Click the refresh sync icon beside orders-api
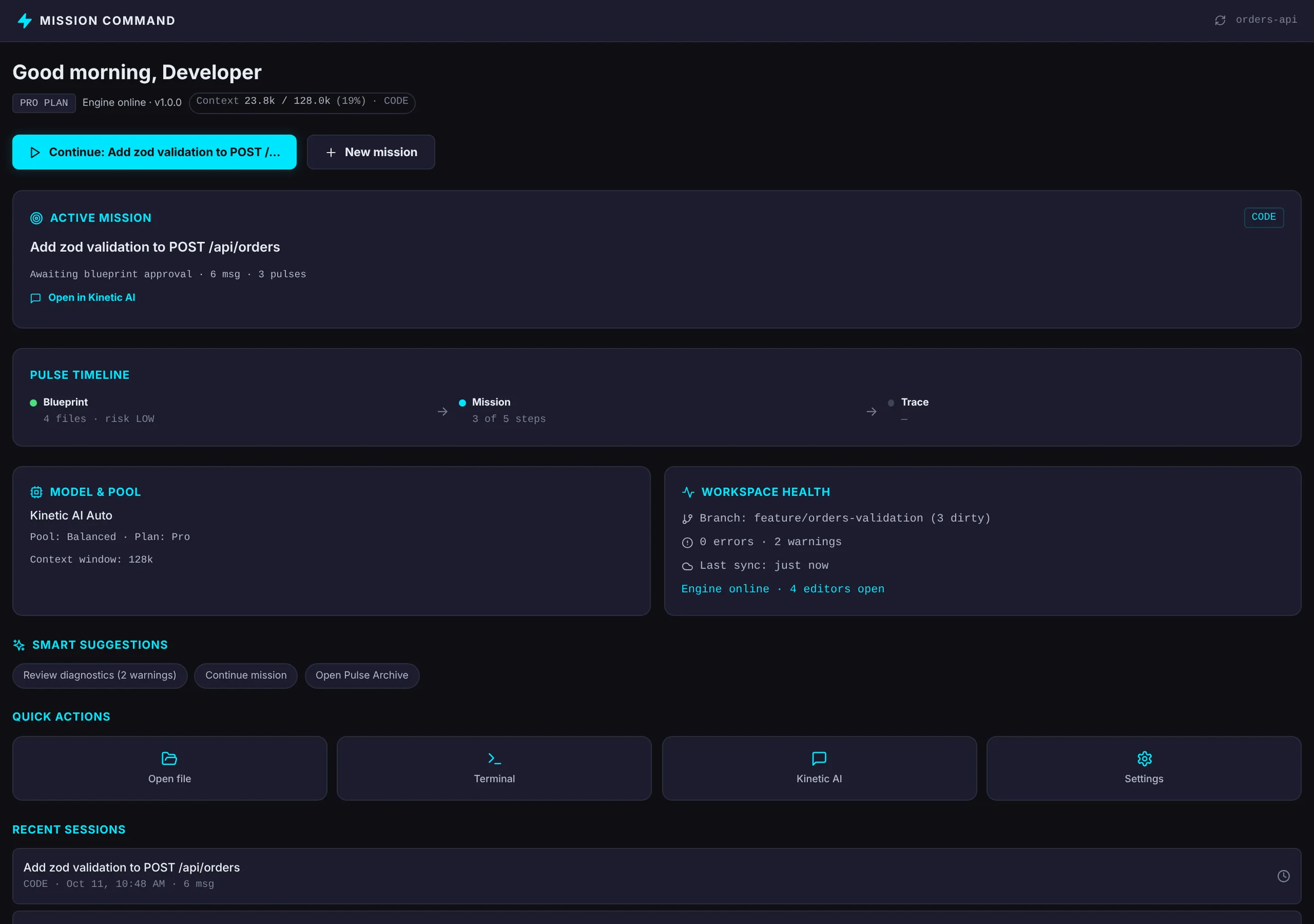1314x924 pixels. tap(1220, 21)
